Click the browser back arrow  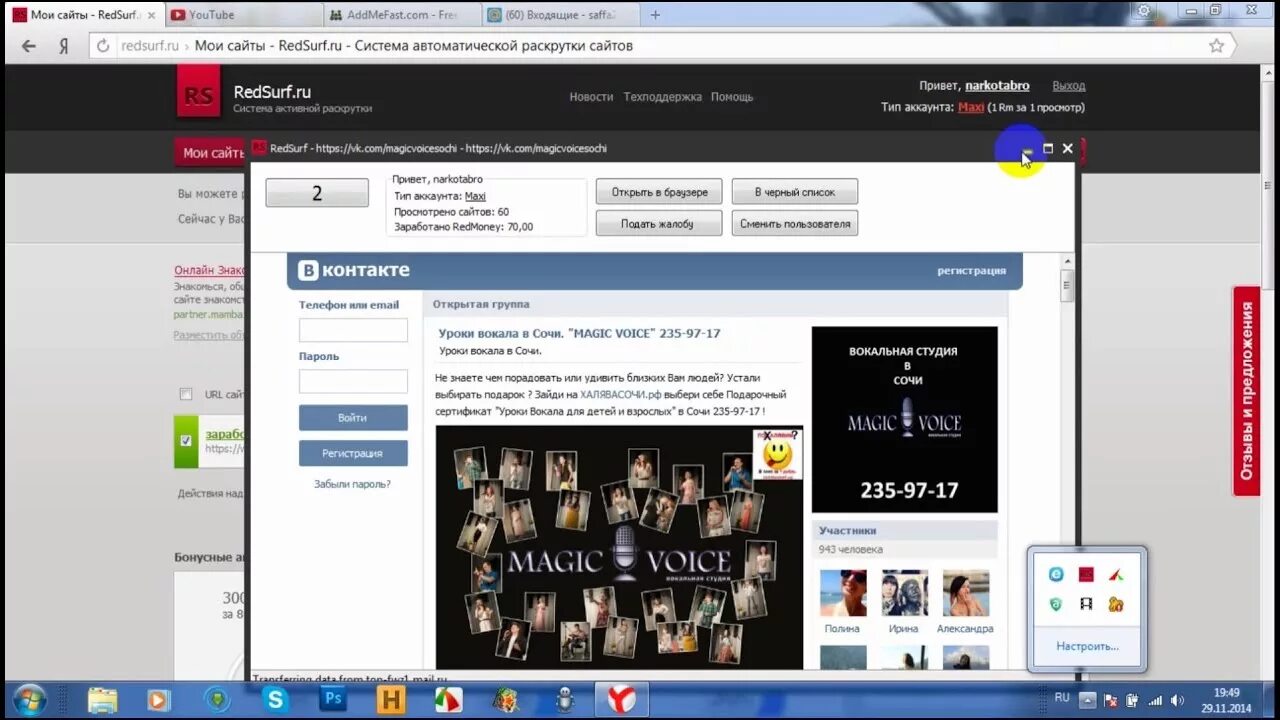(x=28, y=46)
